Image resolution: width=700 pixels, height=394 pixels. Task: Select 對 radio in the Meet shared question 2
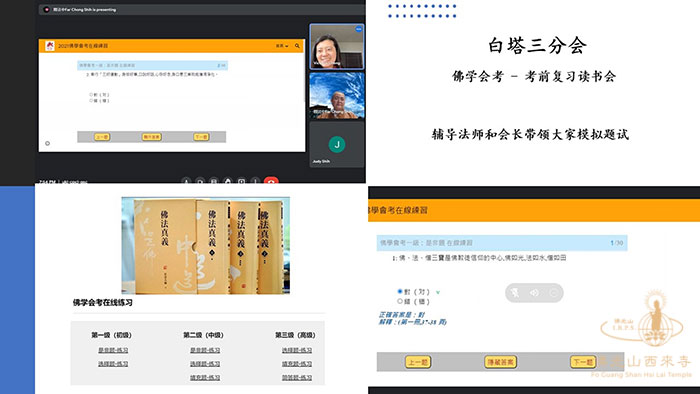(91, 95)
